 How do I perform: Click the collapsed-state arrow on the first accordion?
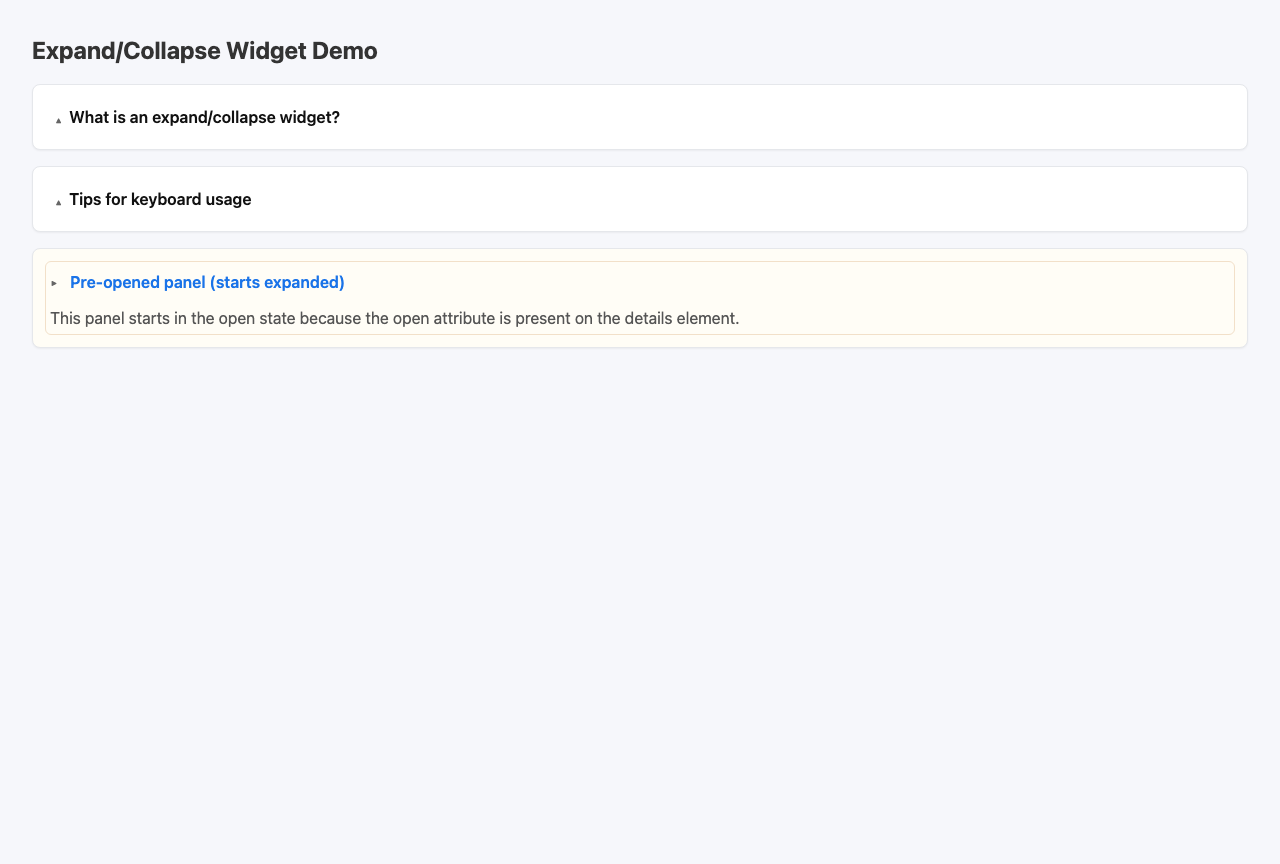click(58, 118)
